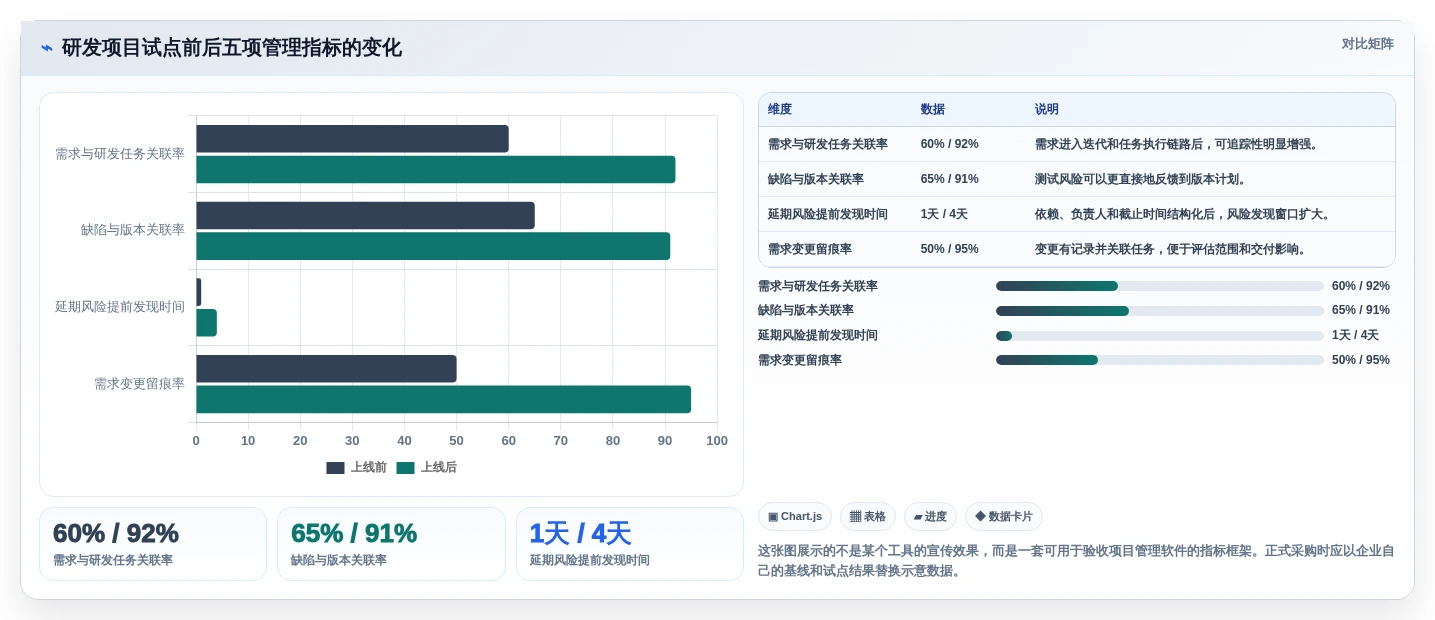Image resolution: width=1435 pixels, height=620 pixels.
Task: Click chart axis label 延期风险提前发现时间
Action: pos(120,307)
